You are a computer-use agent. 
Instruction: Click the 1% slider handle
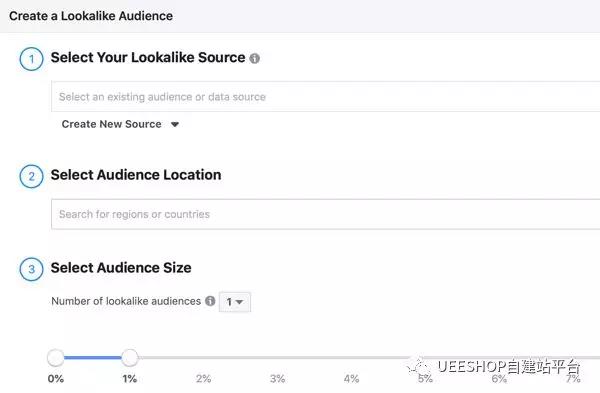tap(130, 357)
